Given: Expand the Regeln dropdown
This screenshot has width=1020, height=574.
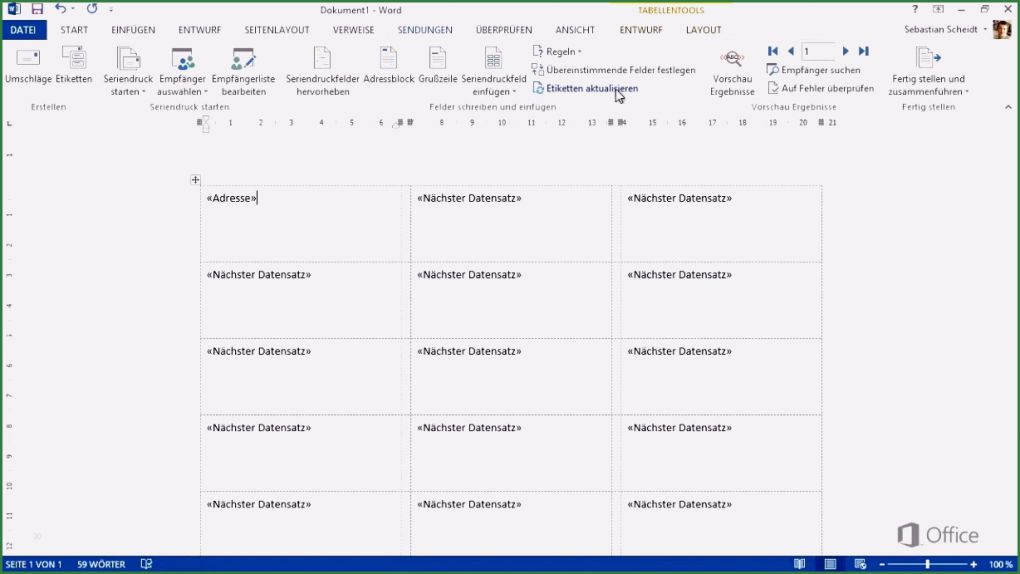Looking at the screenshot, I should pos(558,51).
